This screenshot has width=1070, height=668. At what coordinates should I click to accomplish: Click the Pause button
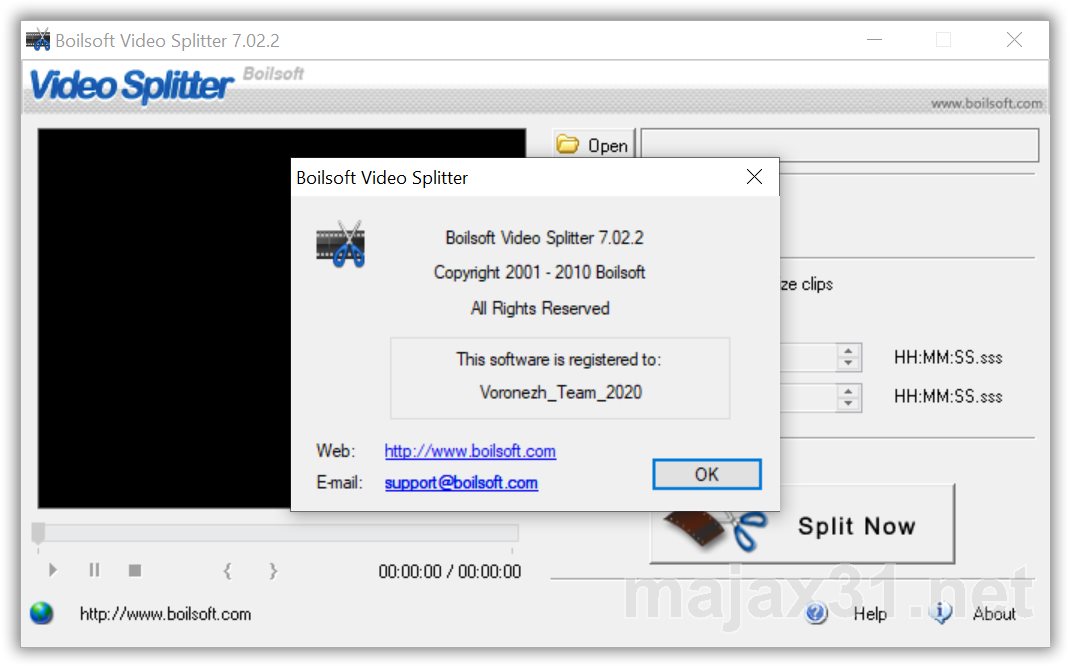[94, 570]
